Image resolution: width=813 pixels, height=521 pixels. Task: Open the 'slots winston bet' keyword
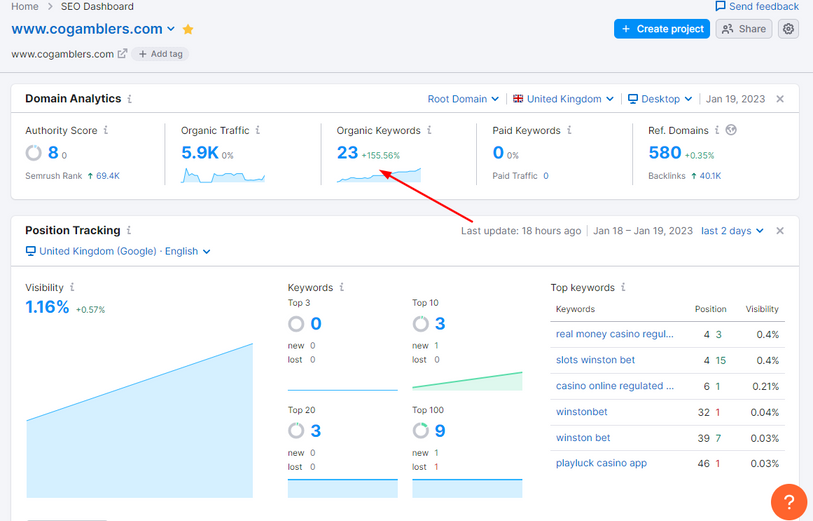coord(595,360)
